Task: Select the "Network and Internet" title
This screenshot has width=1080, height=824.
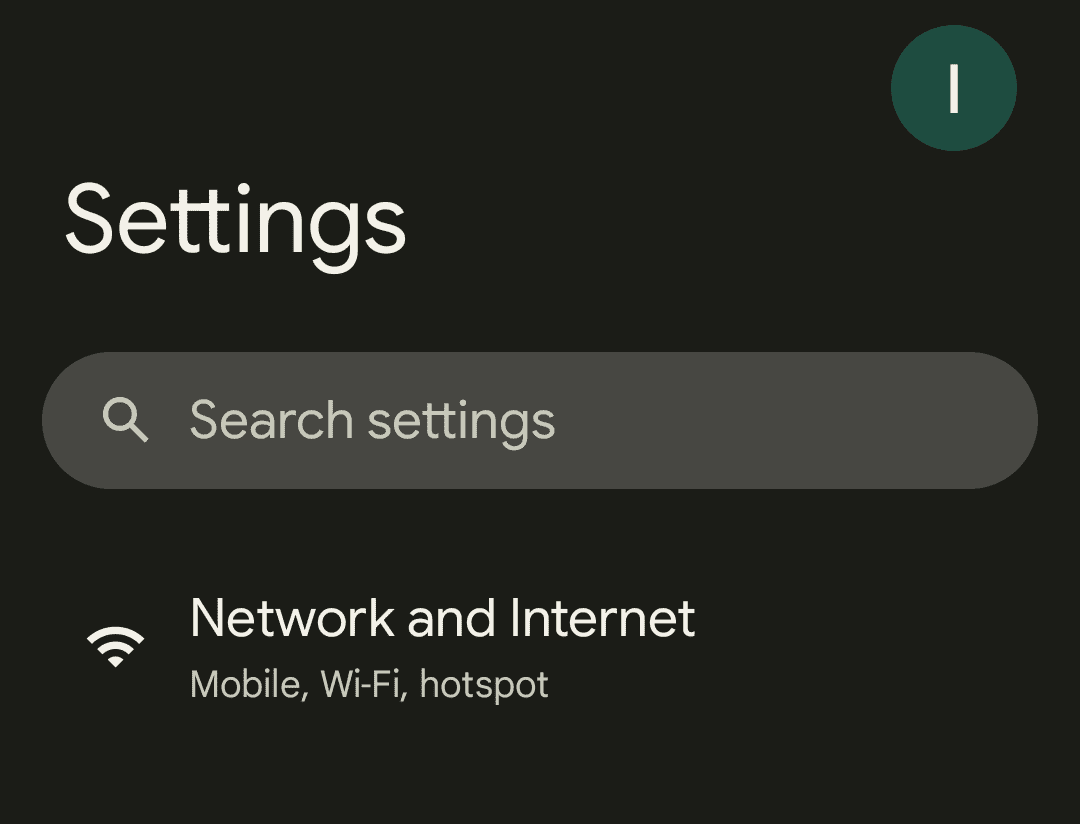Action: click(x=442, y=618)
